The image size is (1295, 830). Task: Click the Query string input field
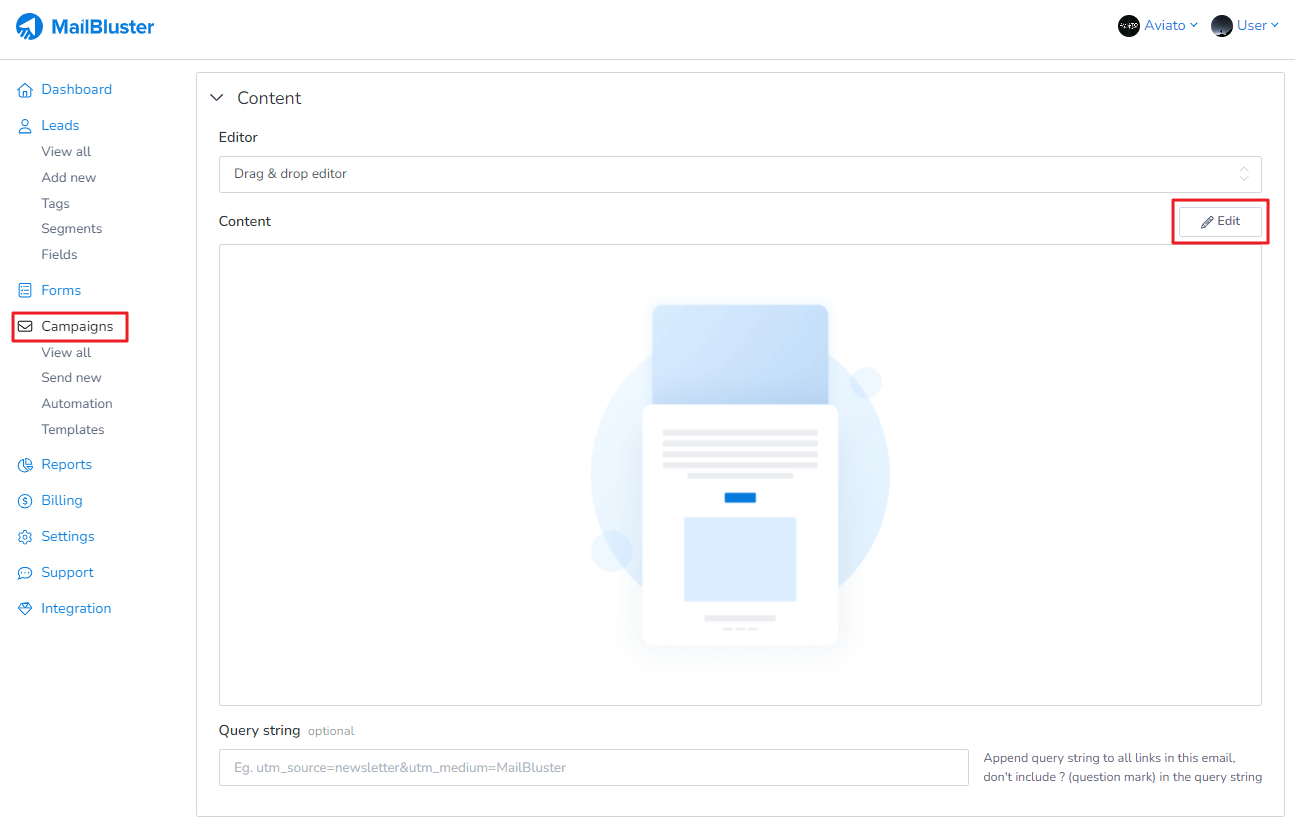[593, 768]
